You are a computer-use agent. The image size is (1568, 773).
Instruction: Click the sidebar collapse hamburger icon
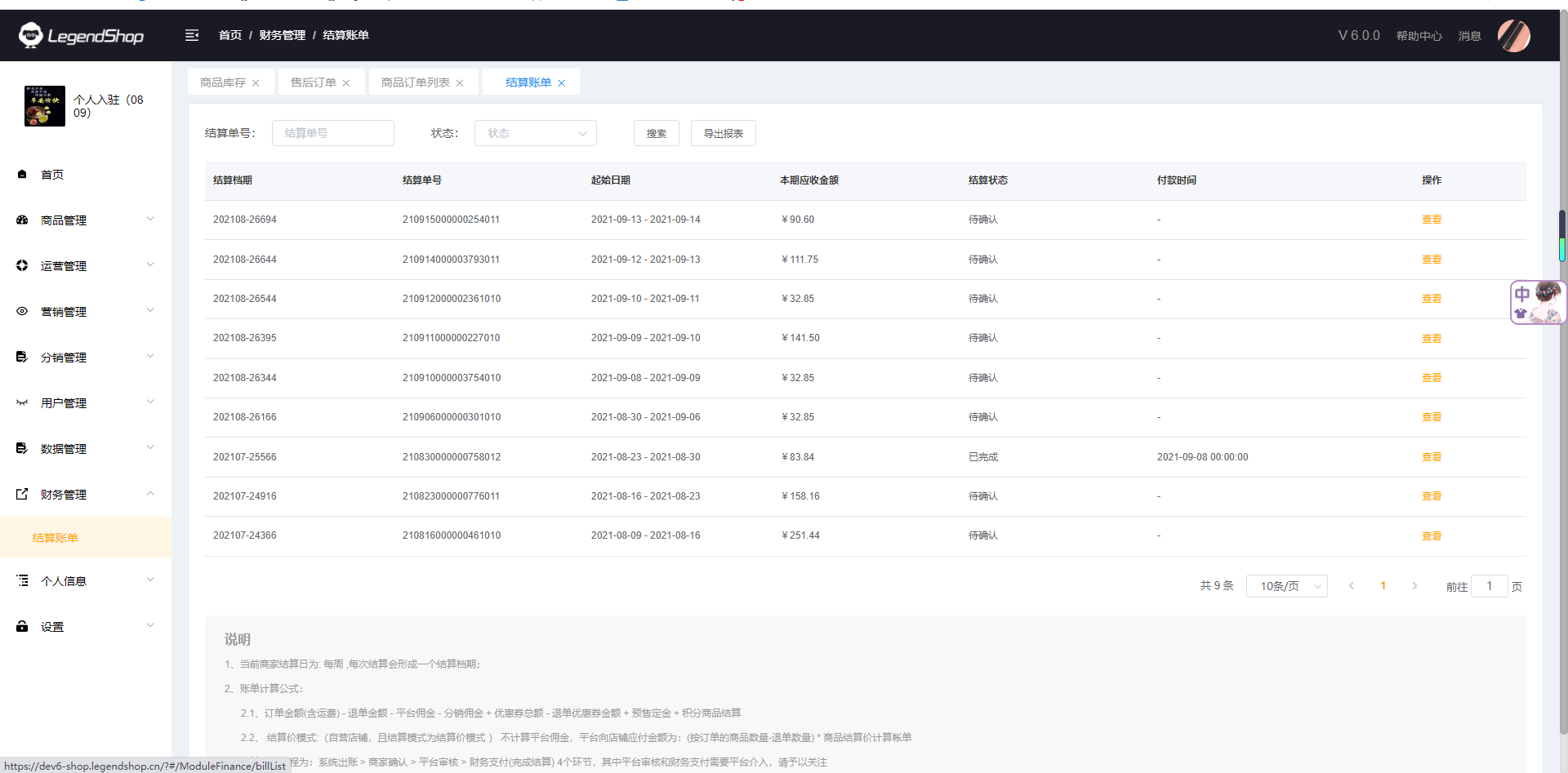[x=192, y=35]
